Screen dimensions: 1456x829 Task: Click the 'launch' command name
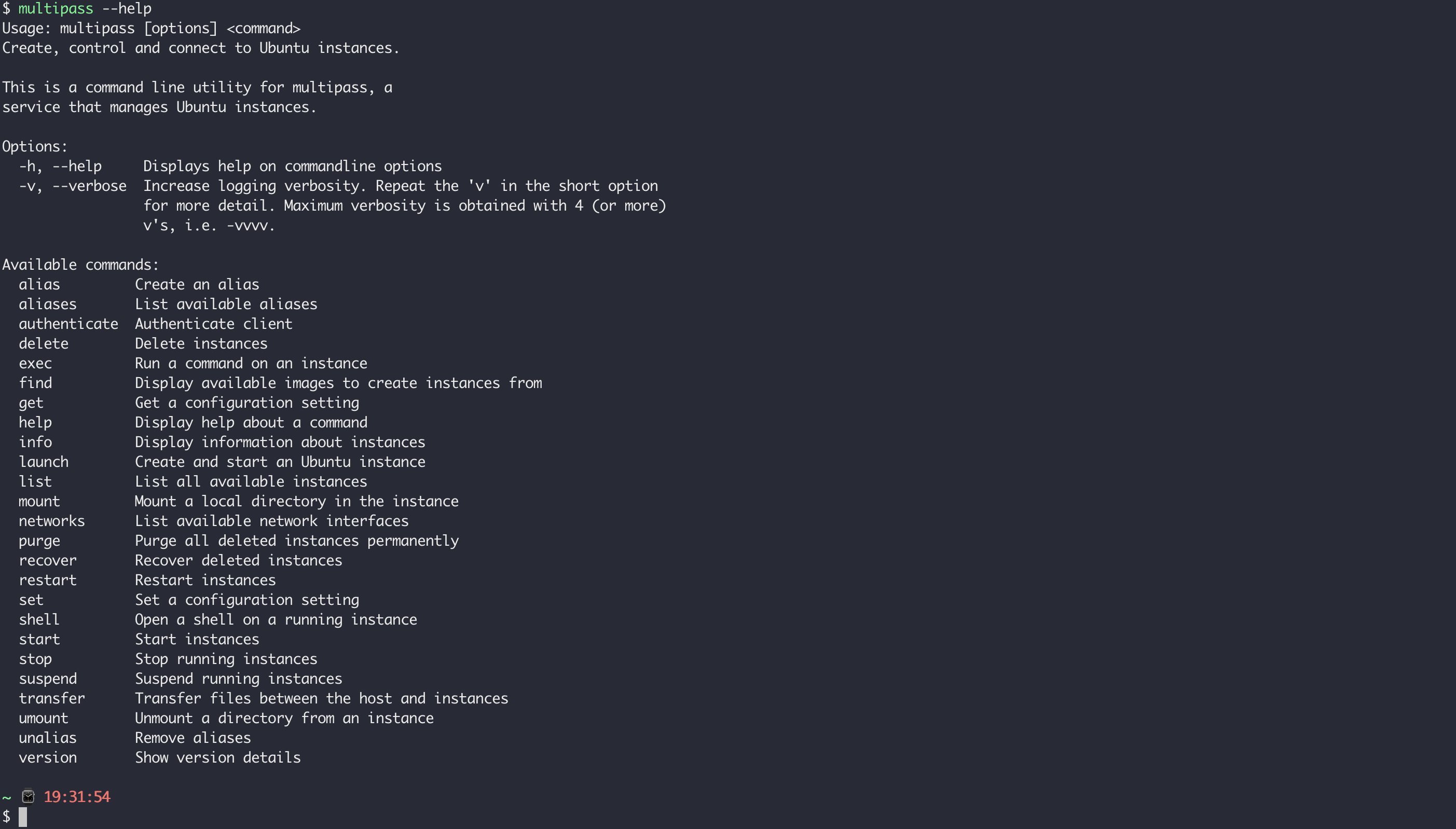(43, 462)
